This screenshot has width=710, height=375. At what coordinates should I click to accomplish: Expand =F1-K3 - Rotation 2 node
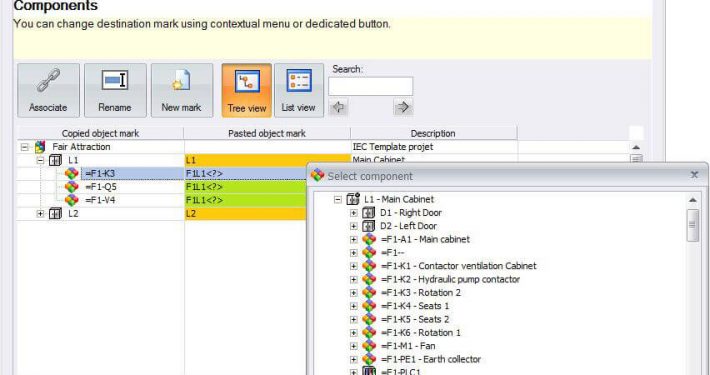click(354, 293)
